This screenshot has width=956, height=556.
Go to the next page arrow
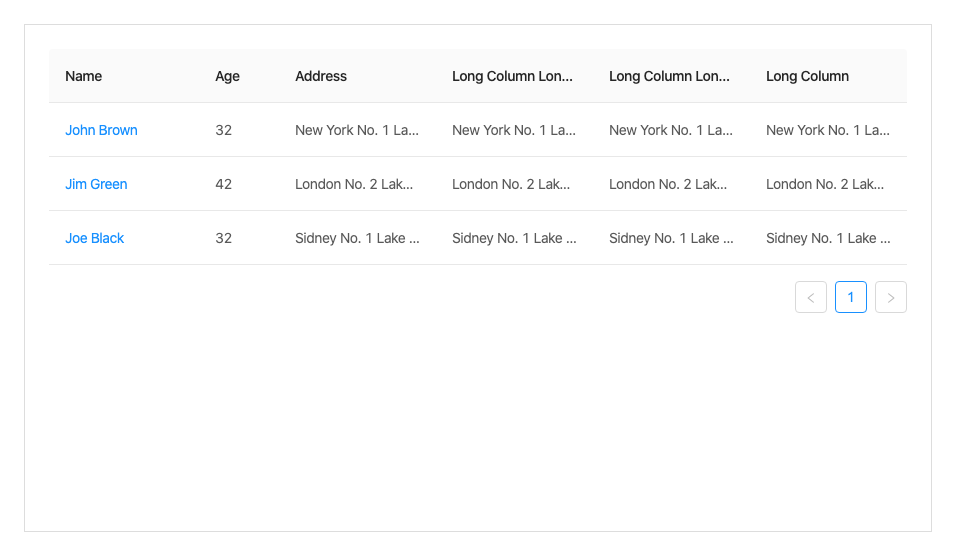click(x=891, y=297)
